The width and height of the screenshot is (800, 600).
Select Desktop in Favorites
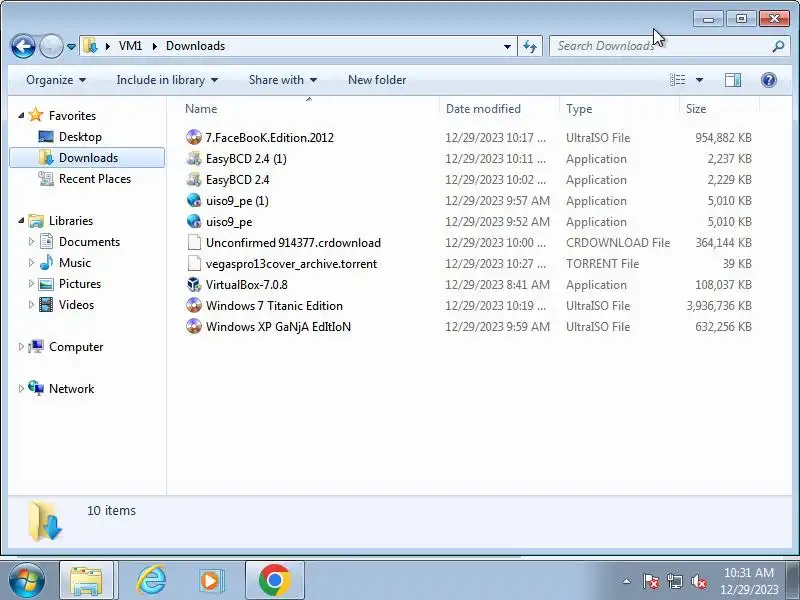pyautogui.click(x=80, y=137)
